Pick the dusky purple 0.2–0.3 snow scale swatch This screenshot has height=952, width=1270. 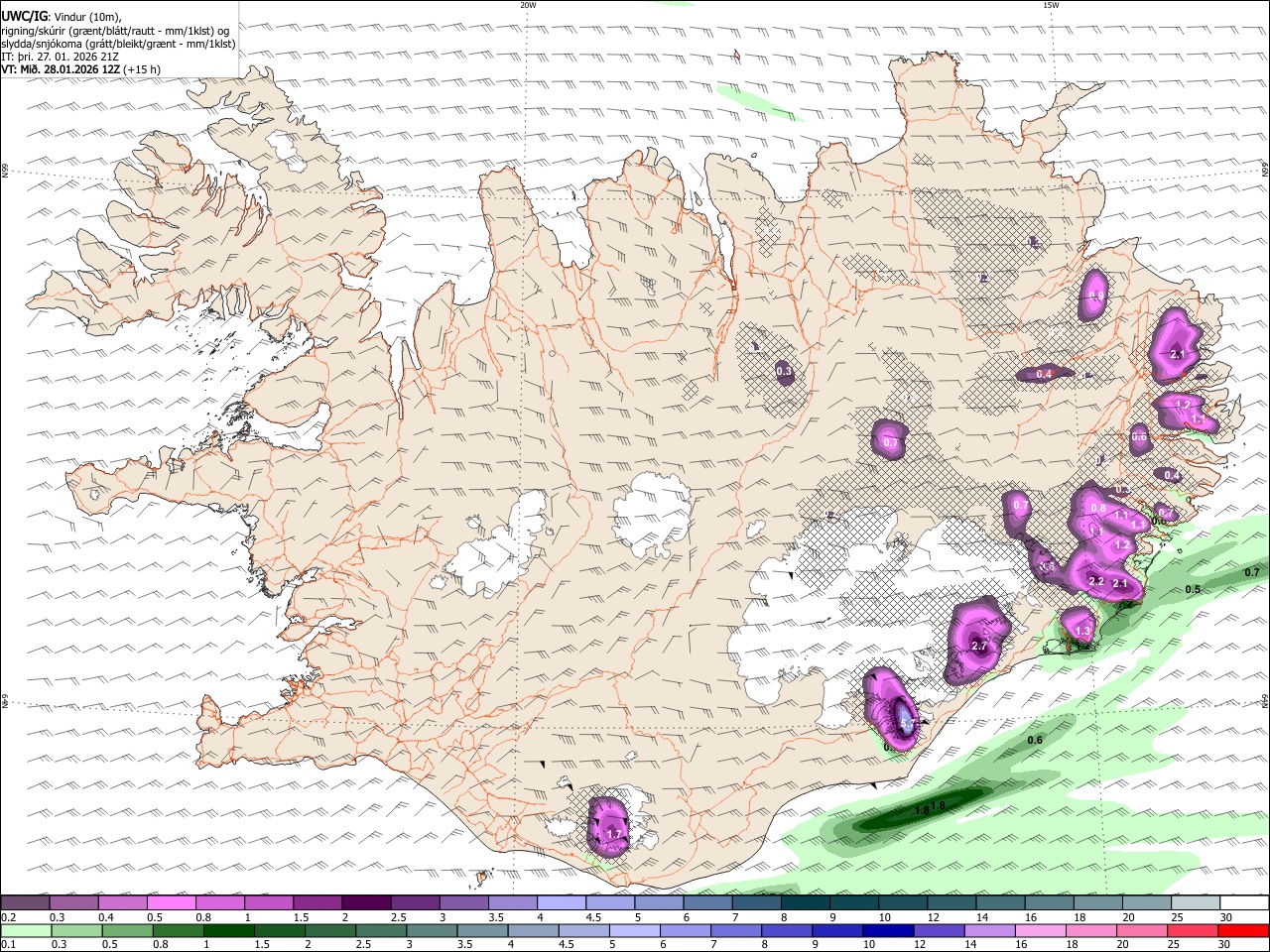[x=25, y=902]
